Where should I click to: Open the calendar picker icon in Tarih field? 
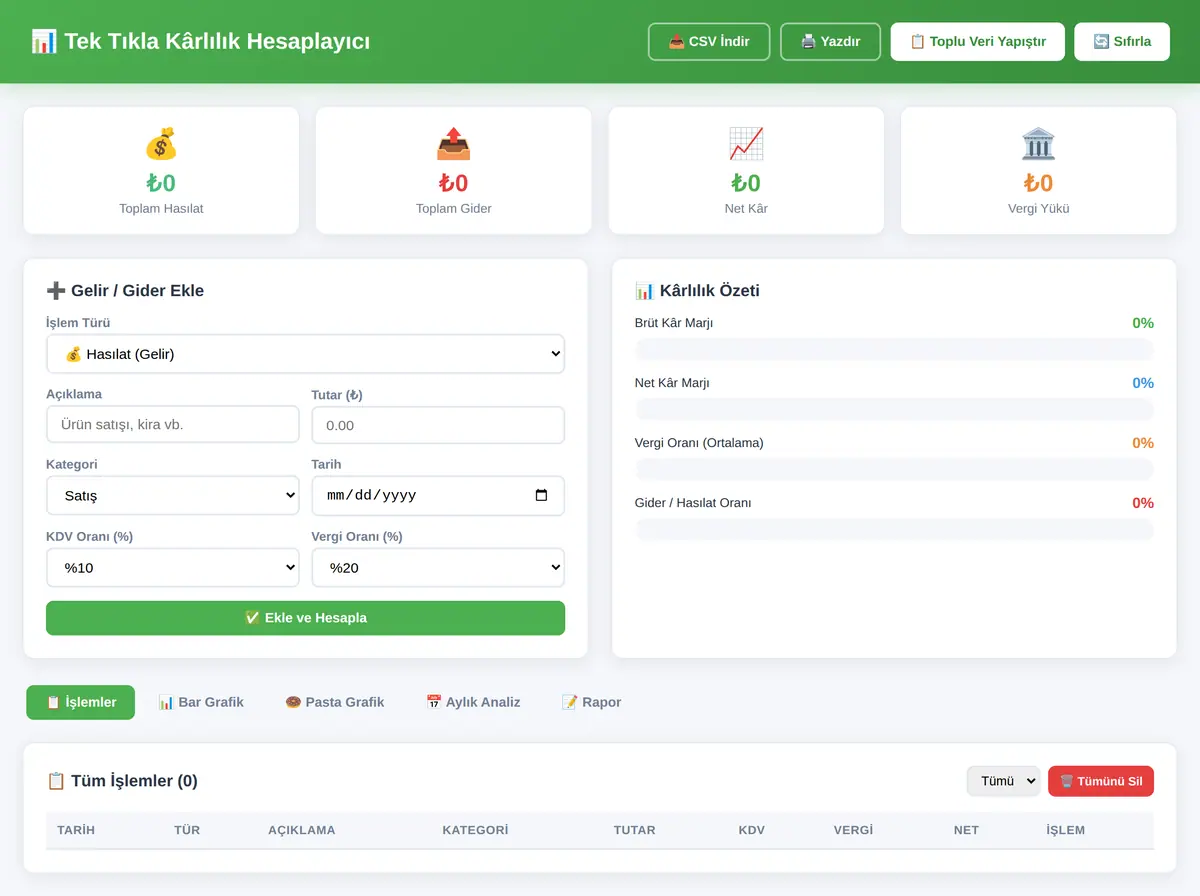(x=542, y=495)
